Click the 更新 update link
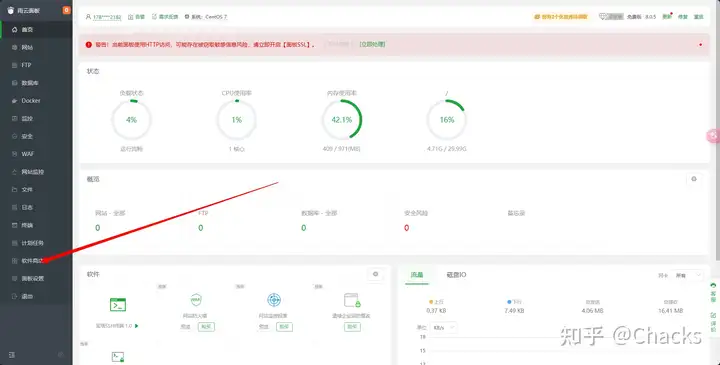The image size is (720, 365). (x=666, y=17)
